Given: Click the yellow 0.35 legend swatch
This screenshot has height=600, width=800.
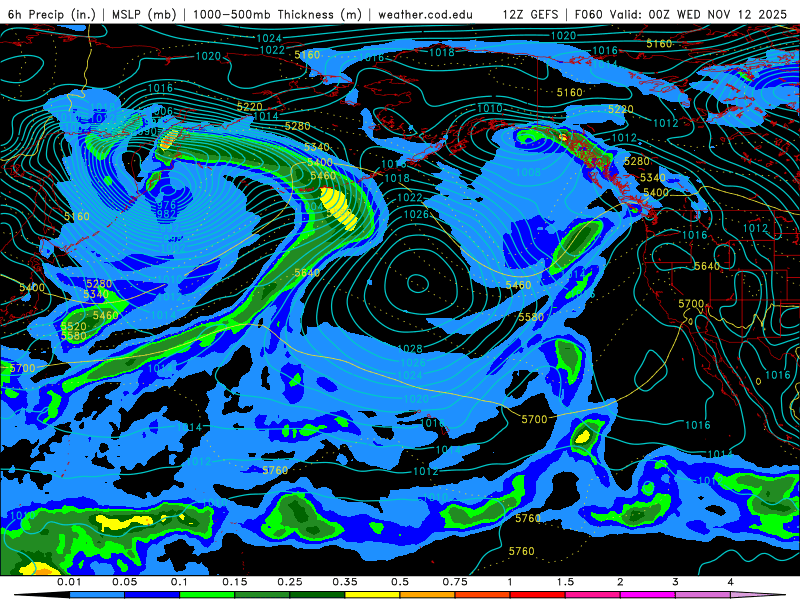Looking at the screenshot, I should click(372, 595).
